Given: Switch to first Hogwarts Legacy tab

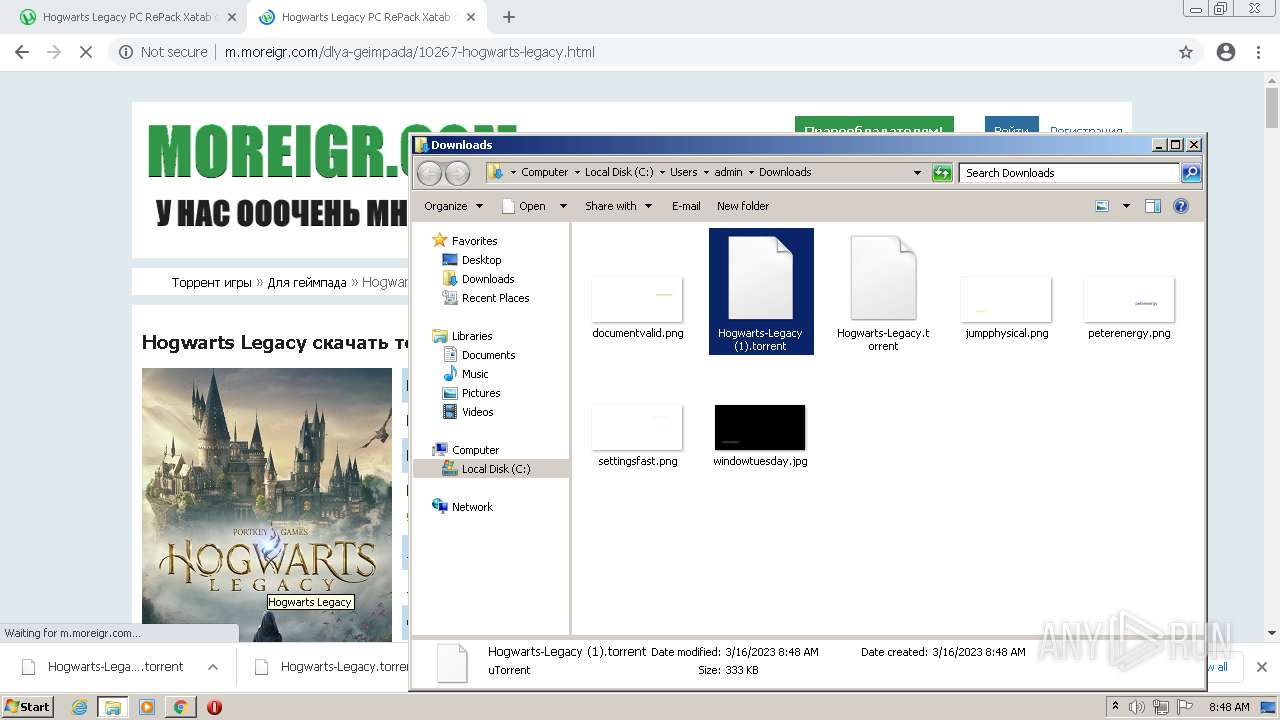Looking at the screenshot, I should click(126, 17).
